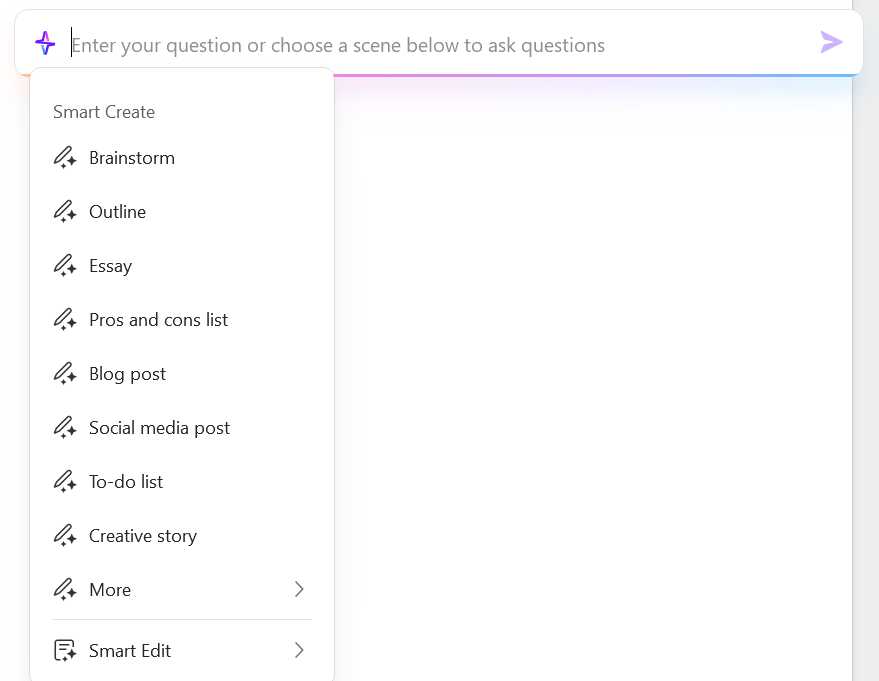Open the Smart Edit menu item
This screenshot has height=681, width=879.
(x=130, y=651)
